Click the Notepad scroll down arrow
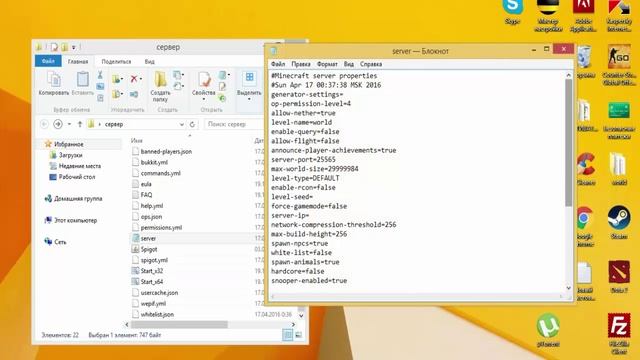640x360 pixels. click(x=569, y=288)
